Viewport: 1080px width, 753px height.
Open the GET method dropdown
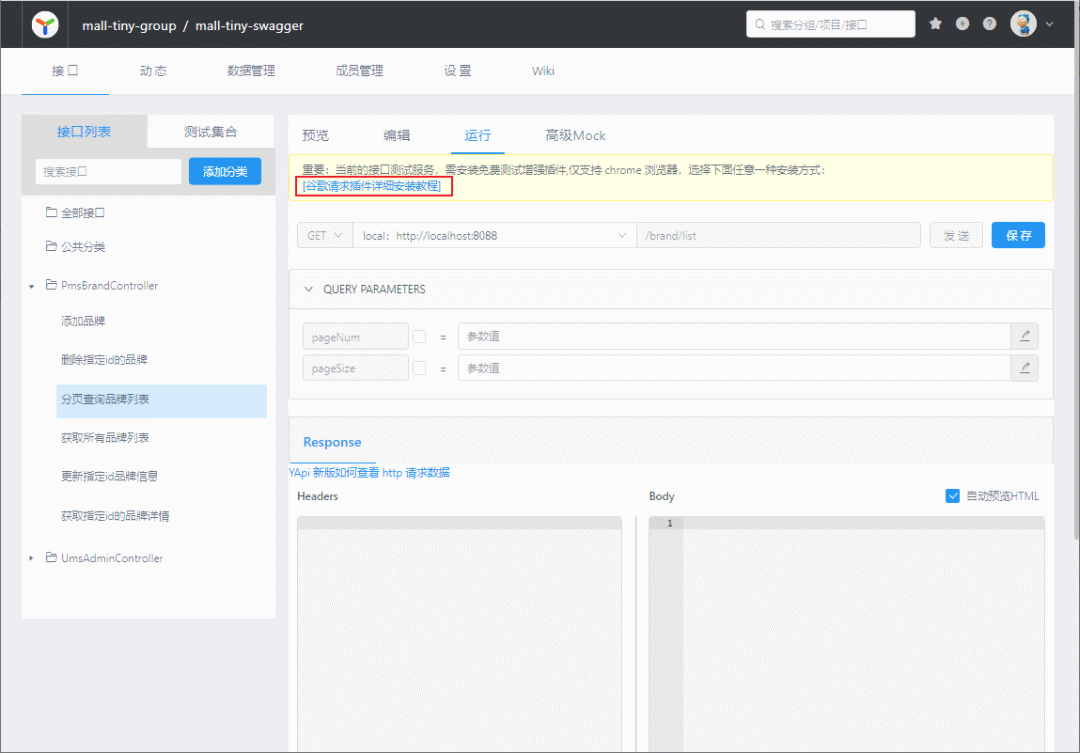tap(324, 236)
